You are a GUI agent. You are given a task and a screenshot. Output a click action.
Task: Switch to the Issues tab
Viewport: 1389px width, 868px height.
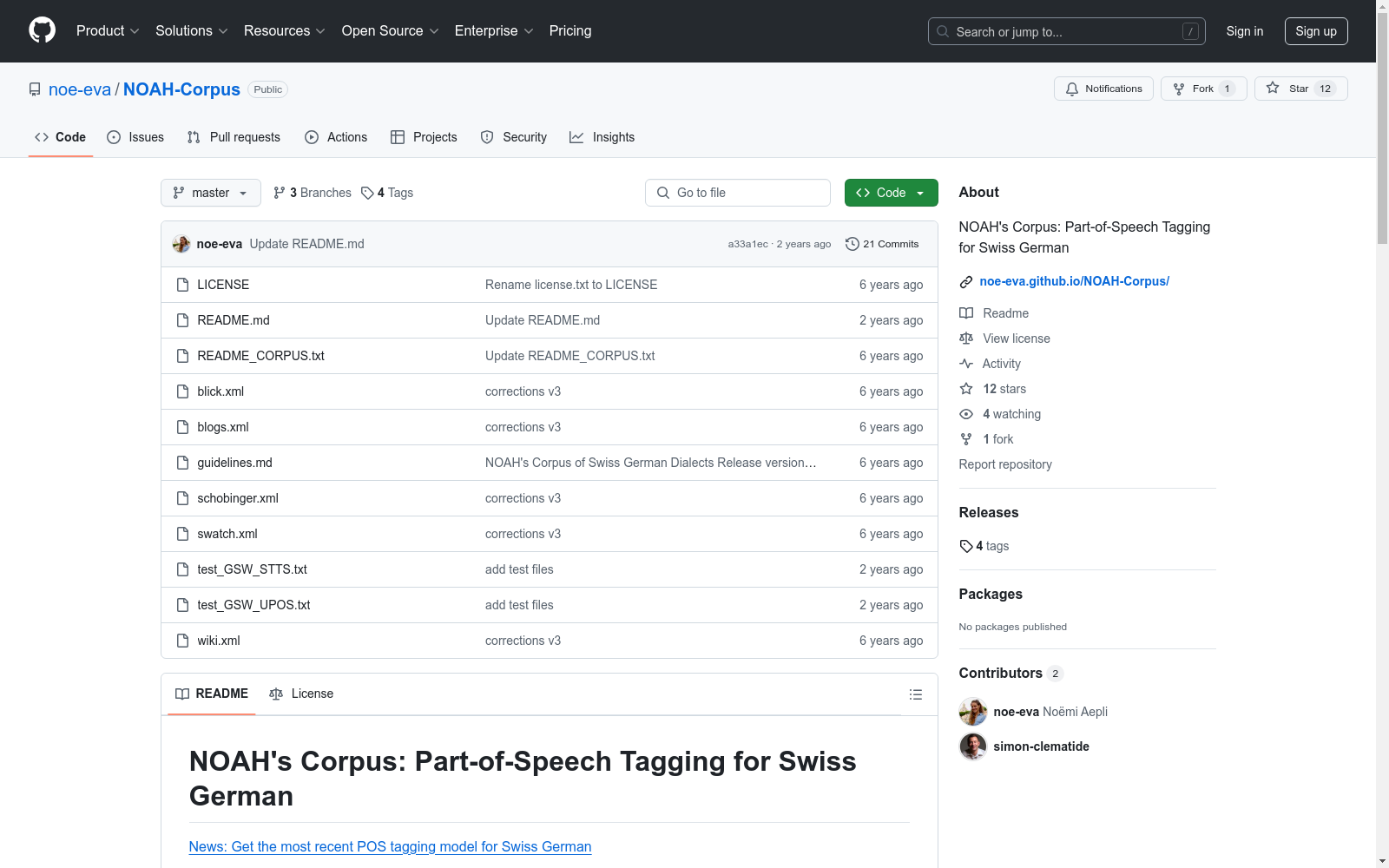[135, 137]
